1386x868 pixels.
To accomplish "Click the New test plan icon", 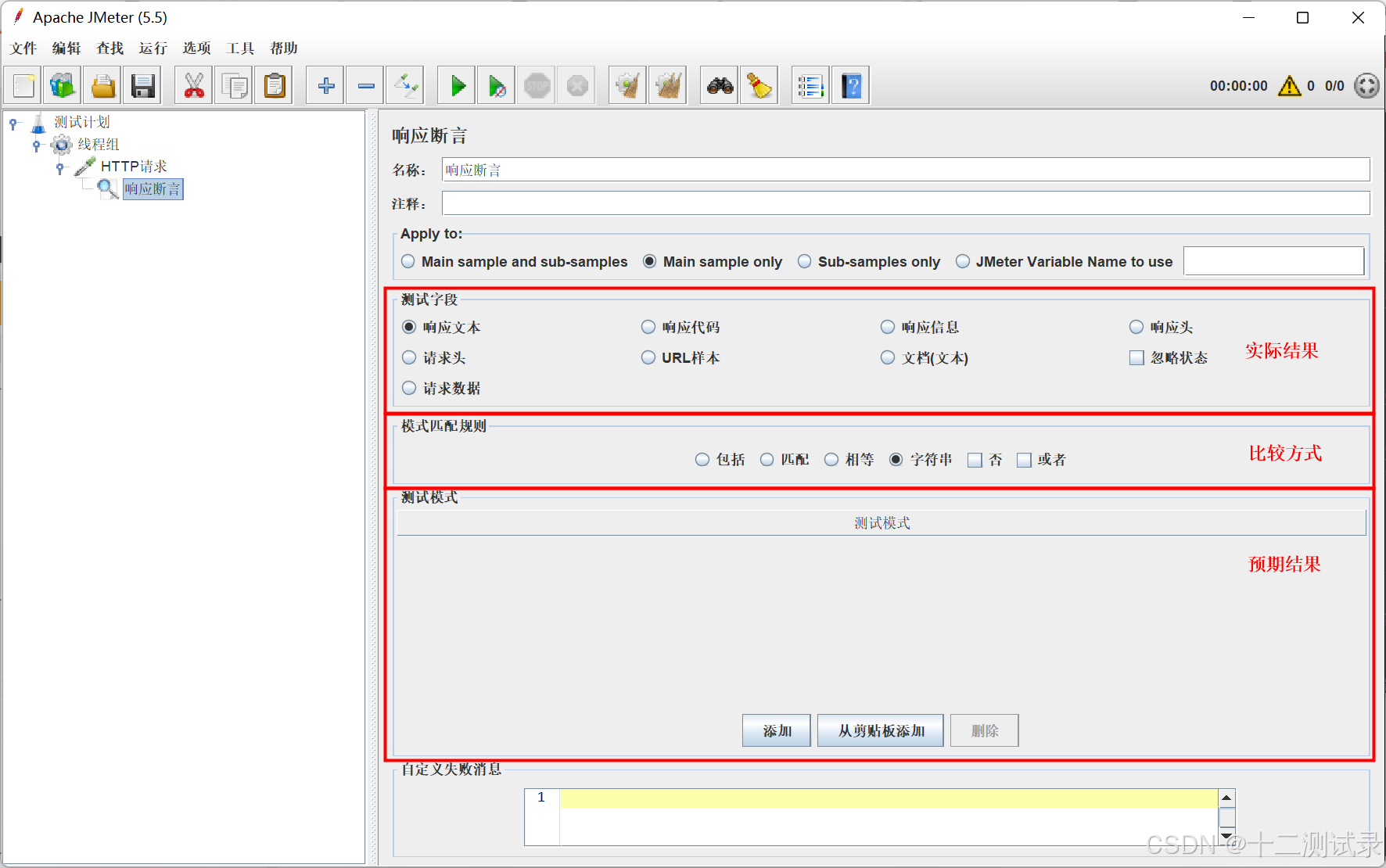I will point(23,85).
